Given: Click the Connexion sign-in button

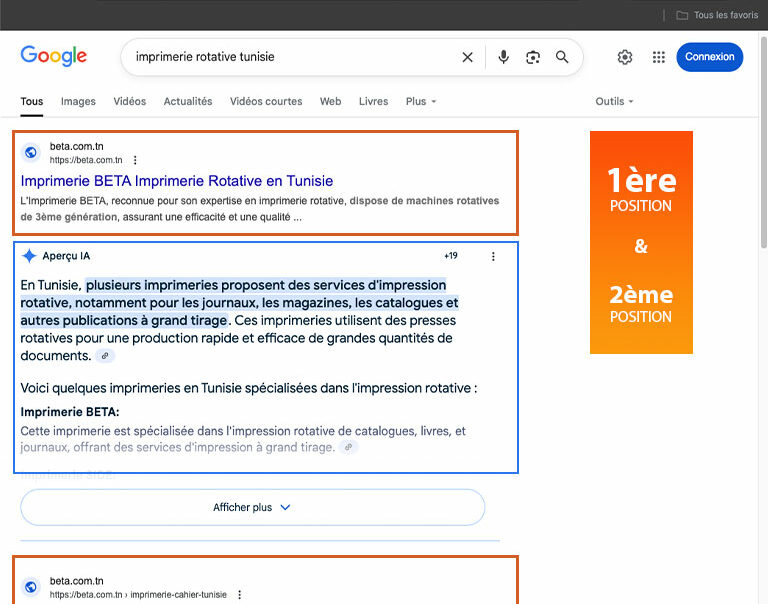Looking at the screenshot, I should [709, 57].
